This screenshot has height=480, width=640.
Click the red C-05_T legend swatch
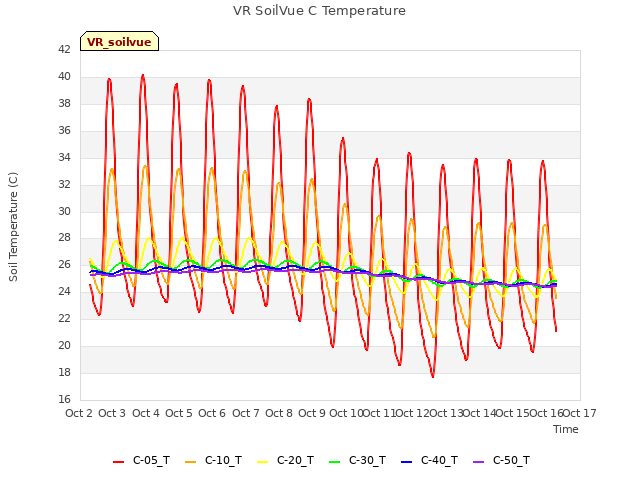tap(118, 462)
